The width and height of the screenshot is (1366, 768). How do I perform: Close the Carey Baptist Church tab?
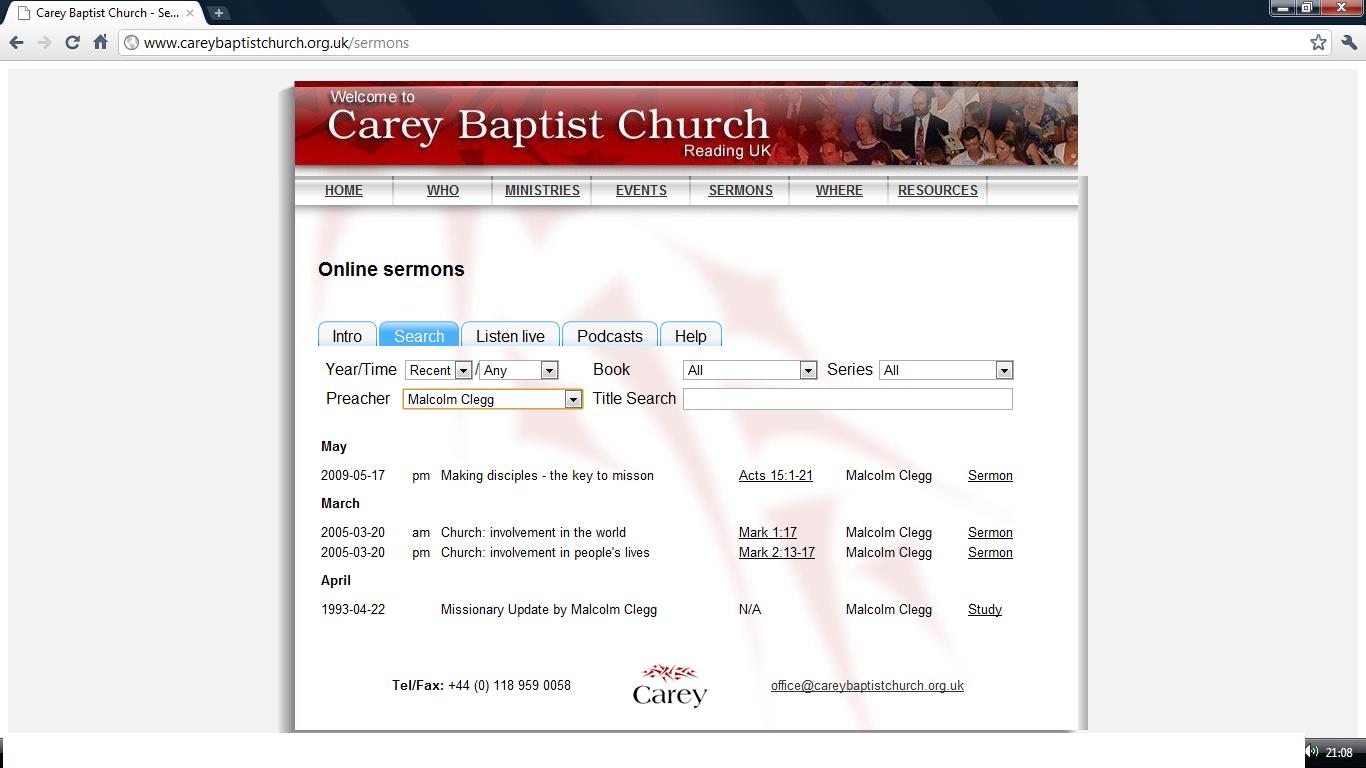(190, 13)
